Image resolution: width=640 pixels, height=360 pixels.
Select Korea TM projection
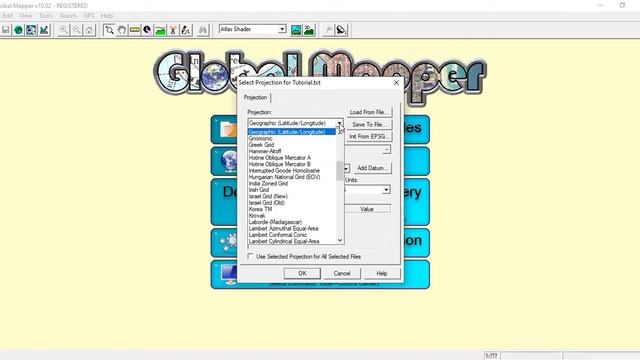click(x=292, y=209)
